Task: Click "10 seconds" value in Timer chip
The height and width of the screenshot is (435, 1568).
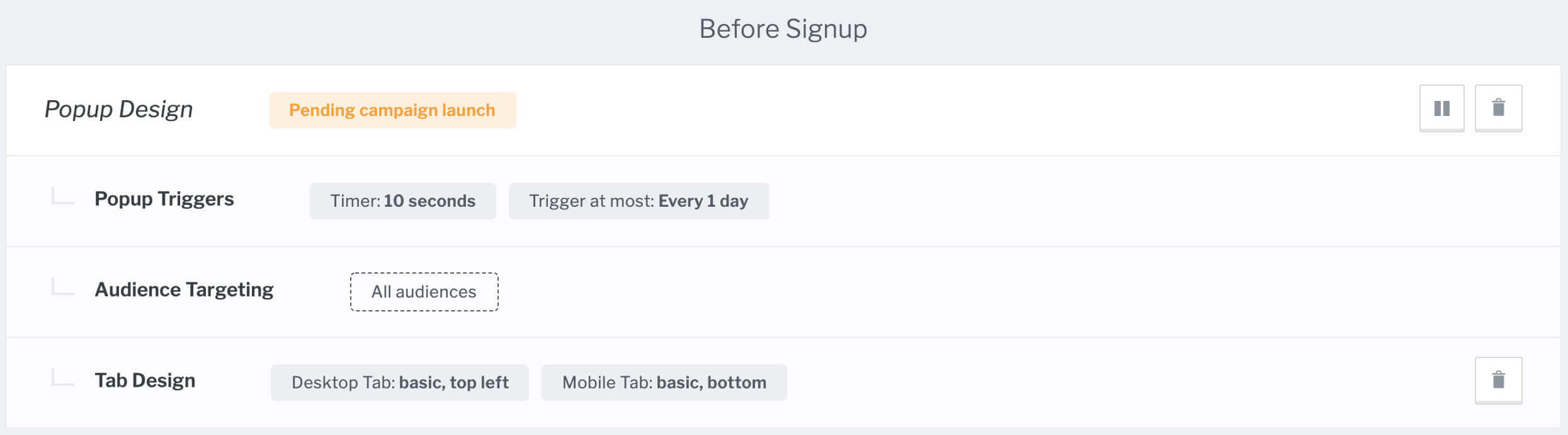Action: coord(429,201)
